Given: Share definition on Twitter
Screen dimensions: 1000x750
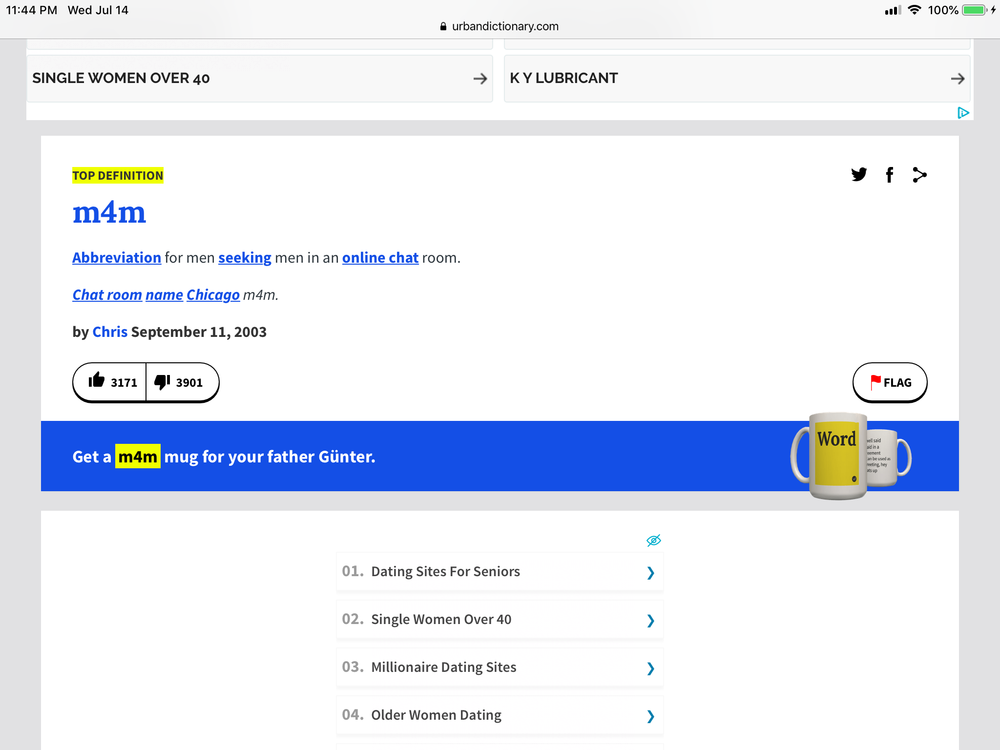Looking at the screenshot, I should [859, 175].
